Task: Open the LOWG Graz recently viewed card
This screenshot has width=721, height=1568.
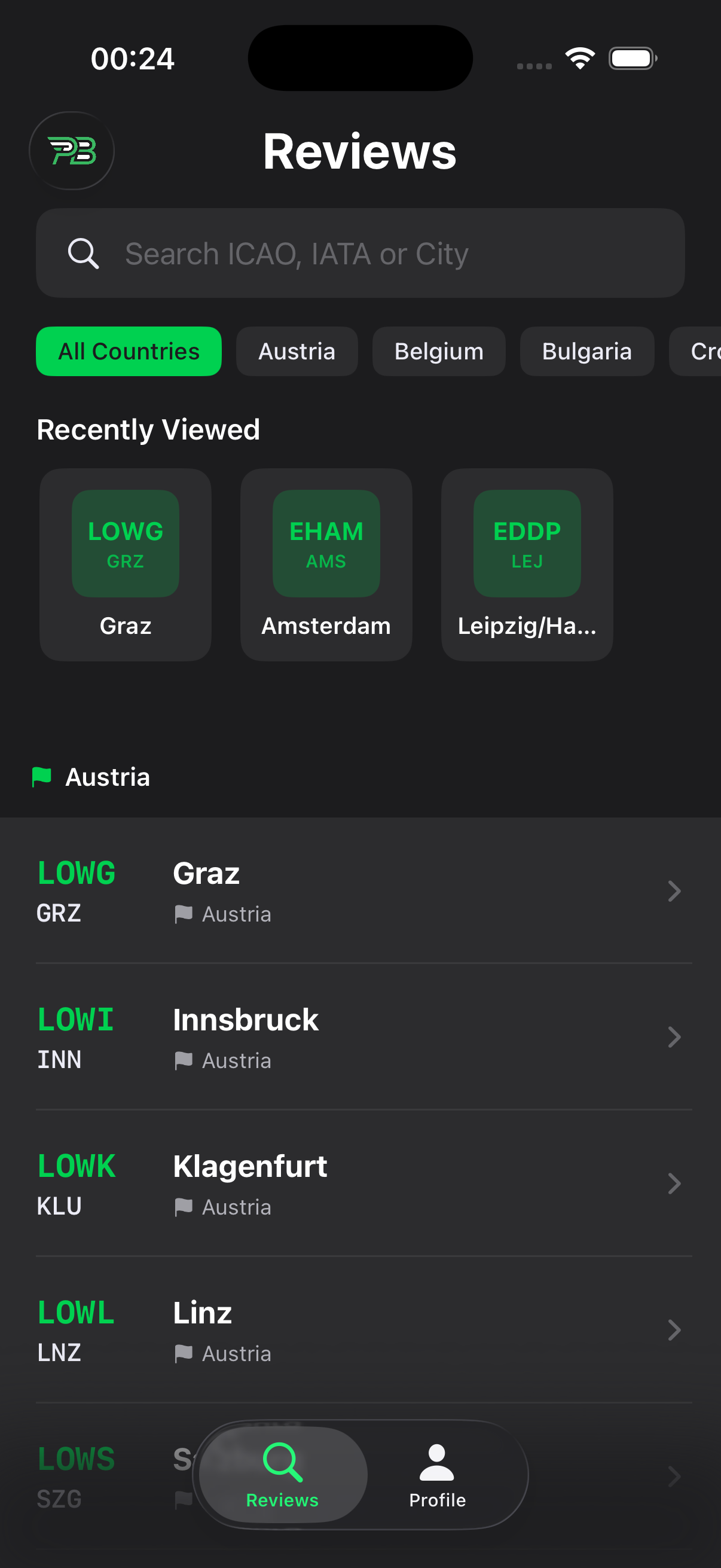Action: (126, 564)
